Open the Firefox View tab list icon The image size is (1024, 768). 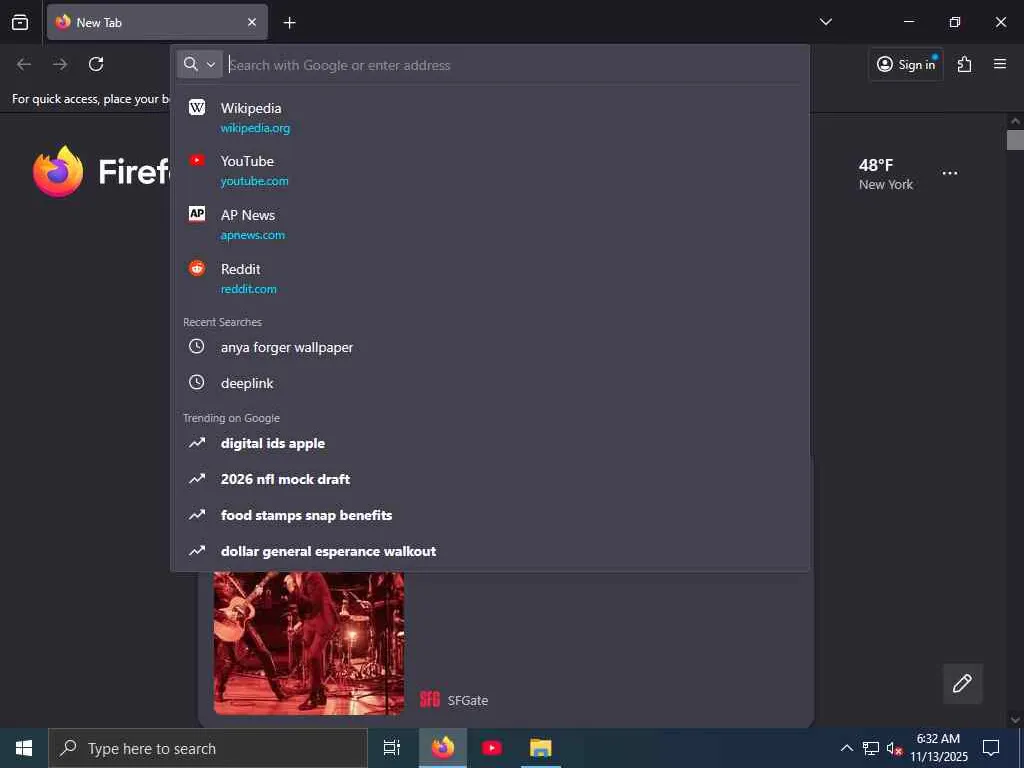(20, 22)
